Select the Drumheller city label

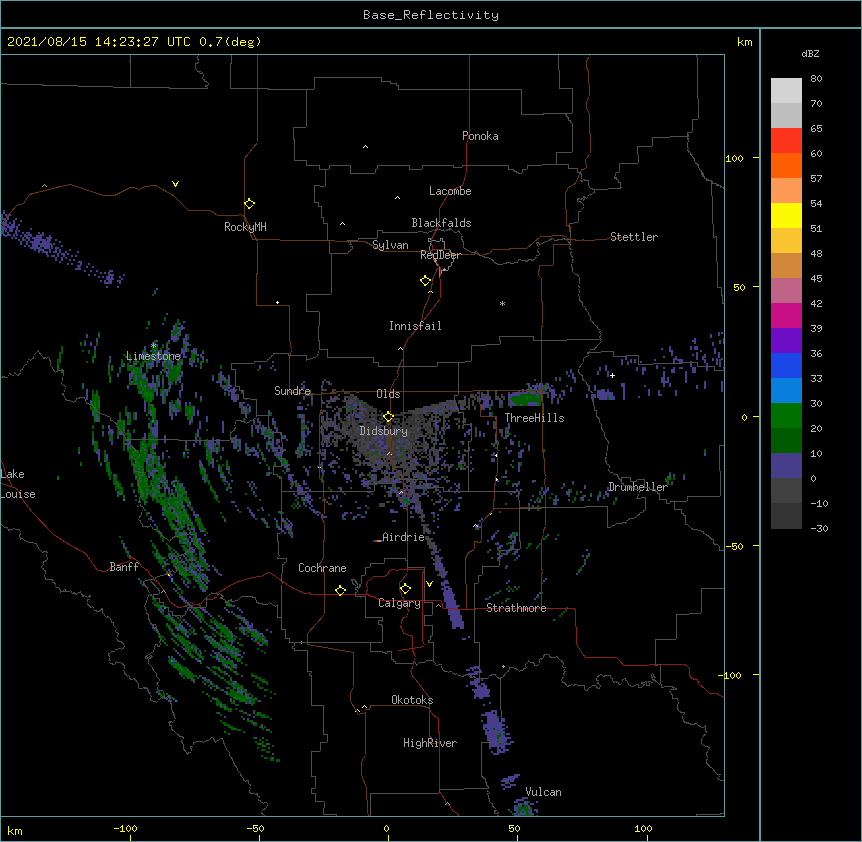pyautogui.click(x=638, y=487)
